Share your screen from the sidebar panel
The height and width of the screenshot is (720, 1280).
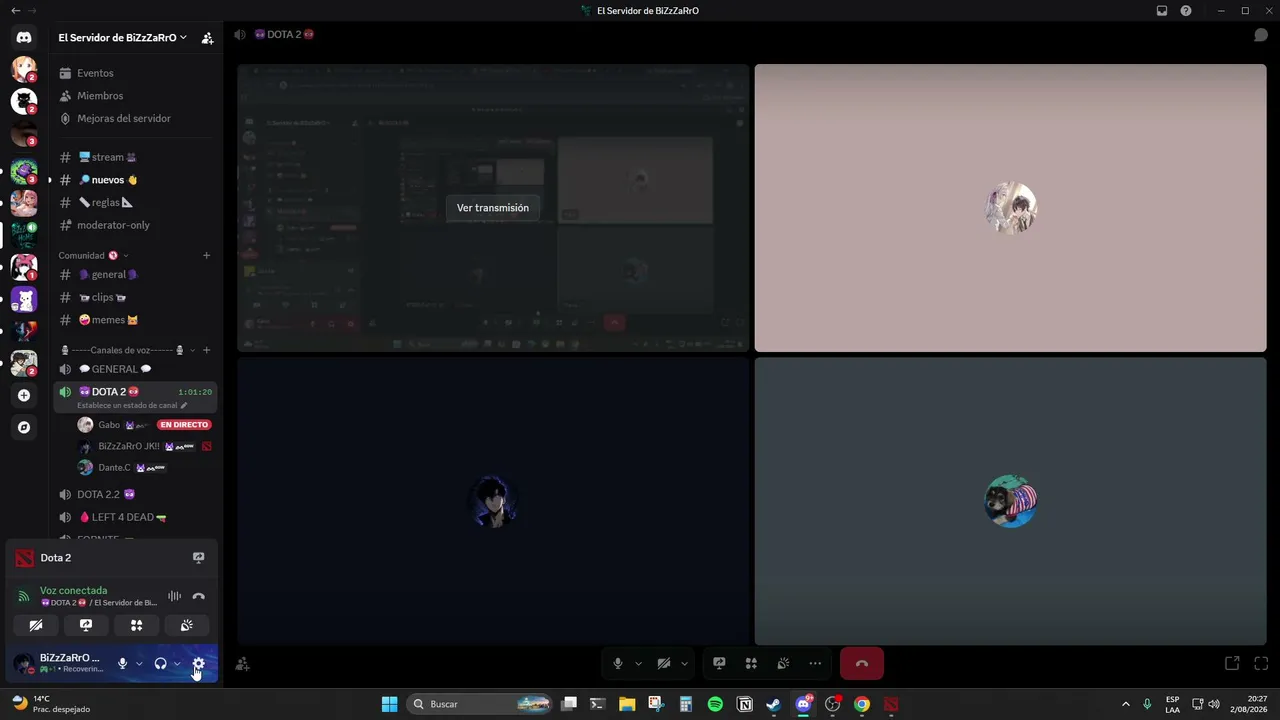(86, 625)
